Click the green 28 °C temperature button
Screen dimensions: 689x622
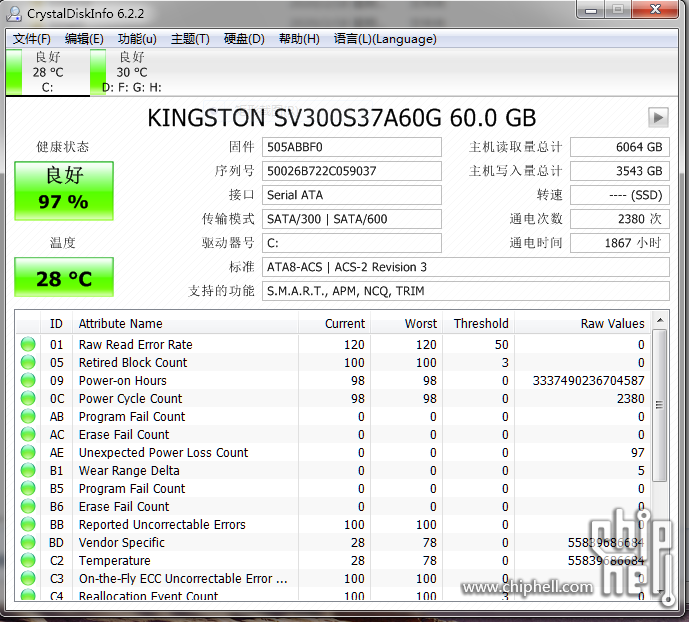coord(64,278)
